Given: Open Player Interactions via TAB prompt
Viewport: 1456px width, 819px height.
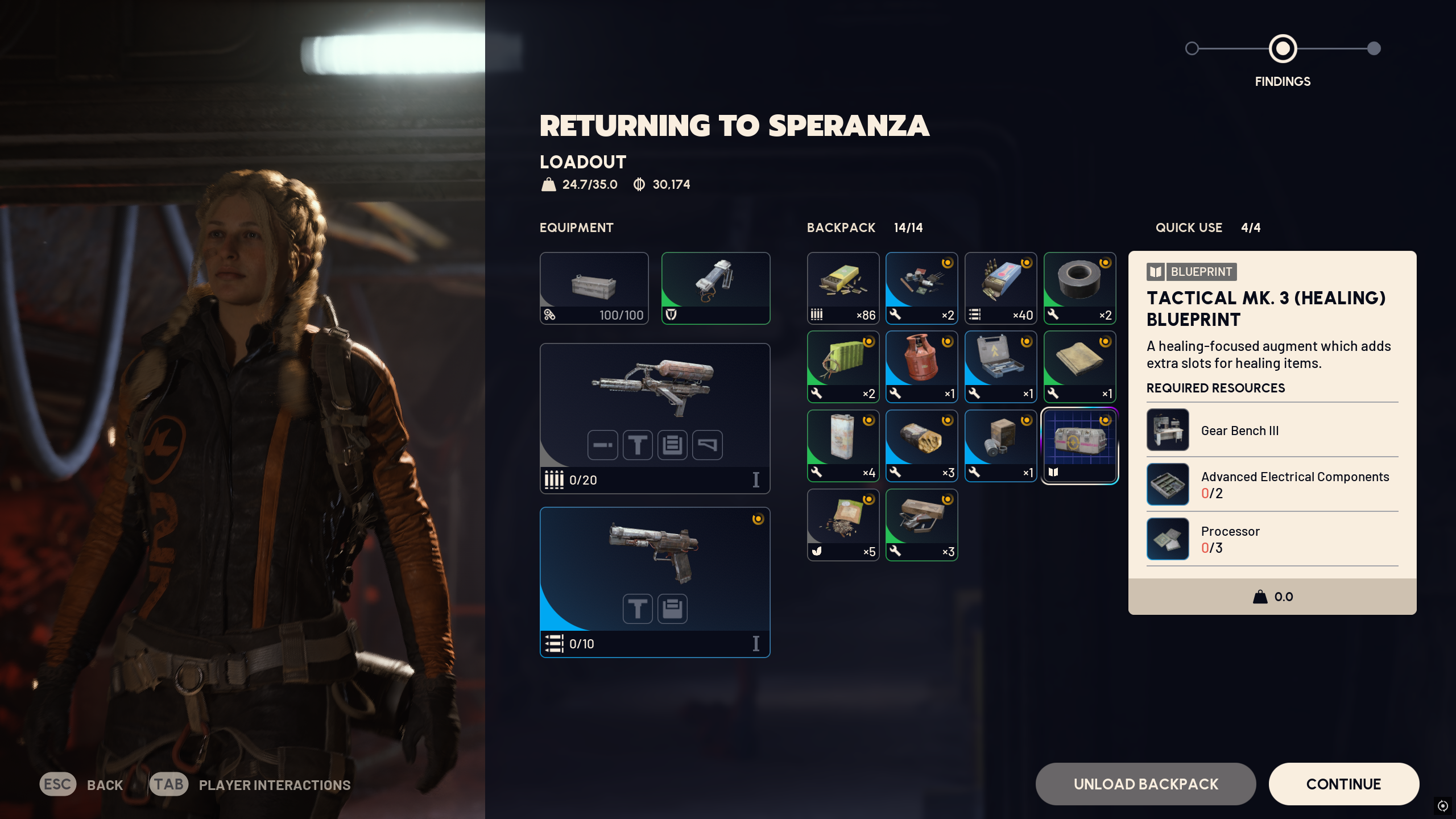Looking at the screenshot, I should coord(250,784).
